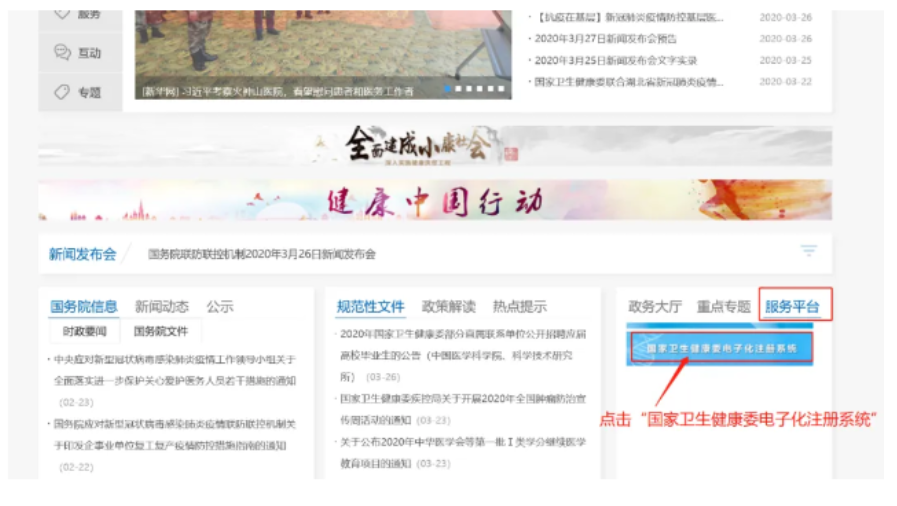Screen dimensions: 897x506
Task: Open the filter icon in 新闻发布会 bar
Action: click(808, 251)
